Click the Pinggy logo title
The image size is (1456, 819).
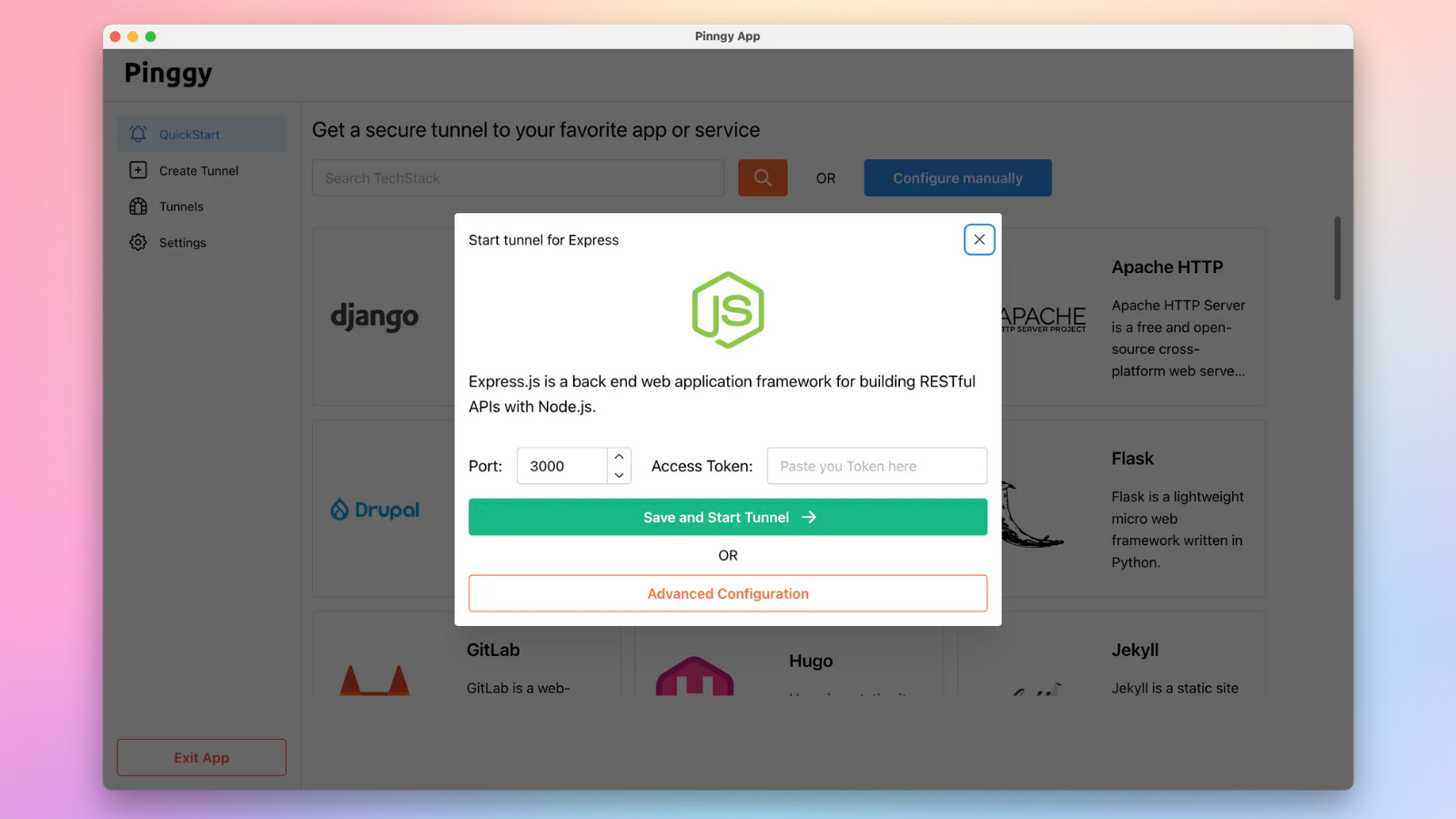point(168,73)
